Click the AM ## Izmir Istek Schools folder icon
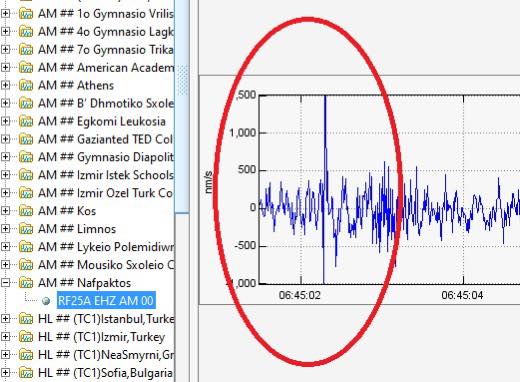Screen dimensions: 520x382 [26, 175]
